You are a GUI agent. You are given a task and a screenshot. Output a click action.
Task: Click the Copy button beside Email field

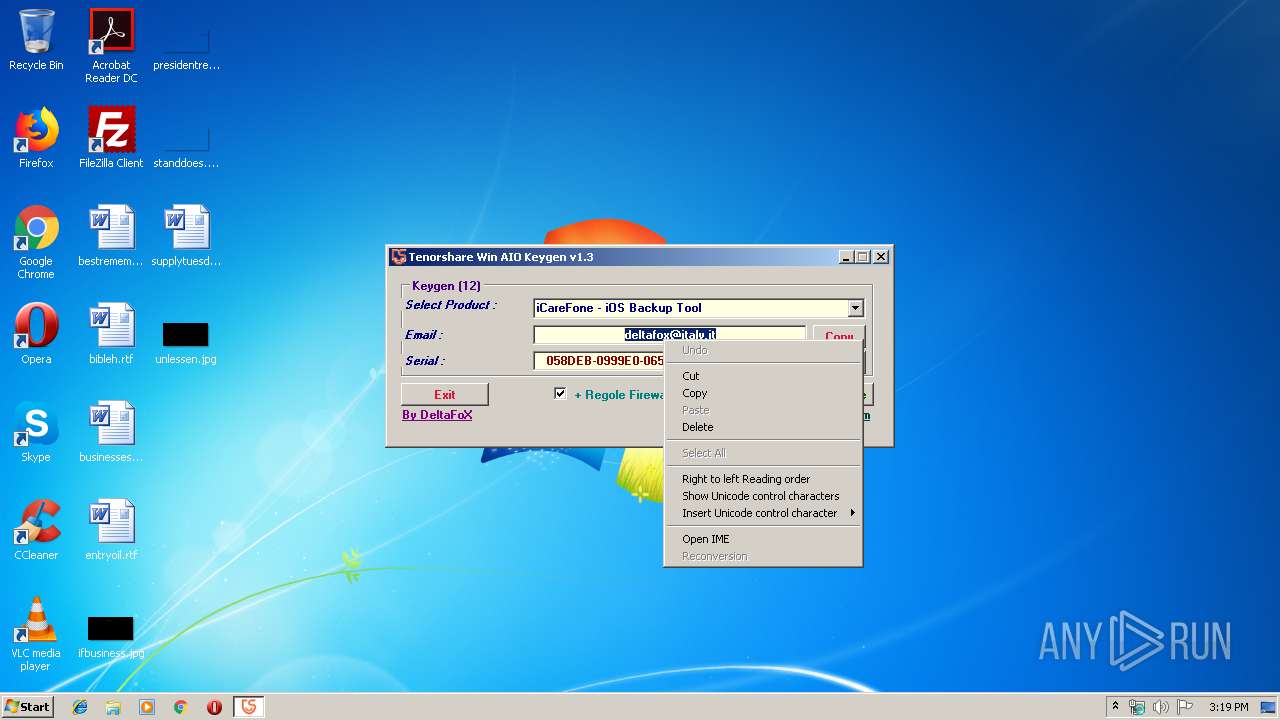coord(839,337)
